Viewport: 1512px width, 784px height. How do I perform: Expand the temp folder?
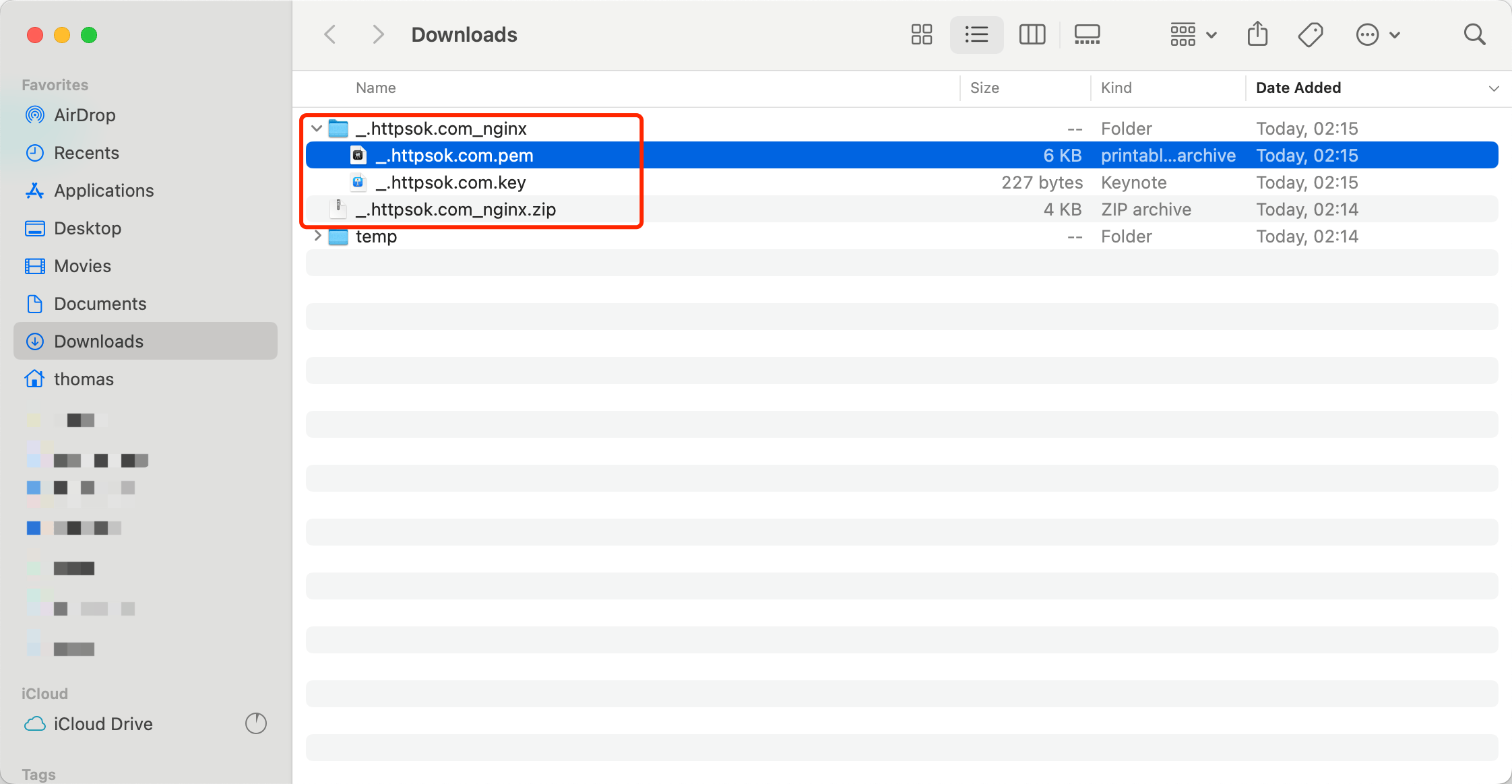pos(317,236)
